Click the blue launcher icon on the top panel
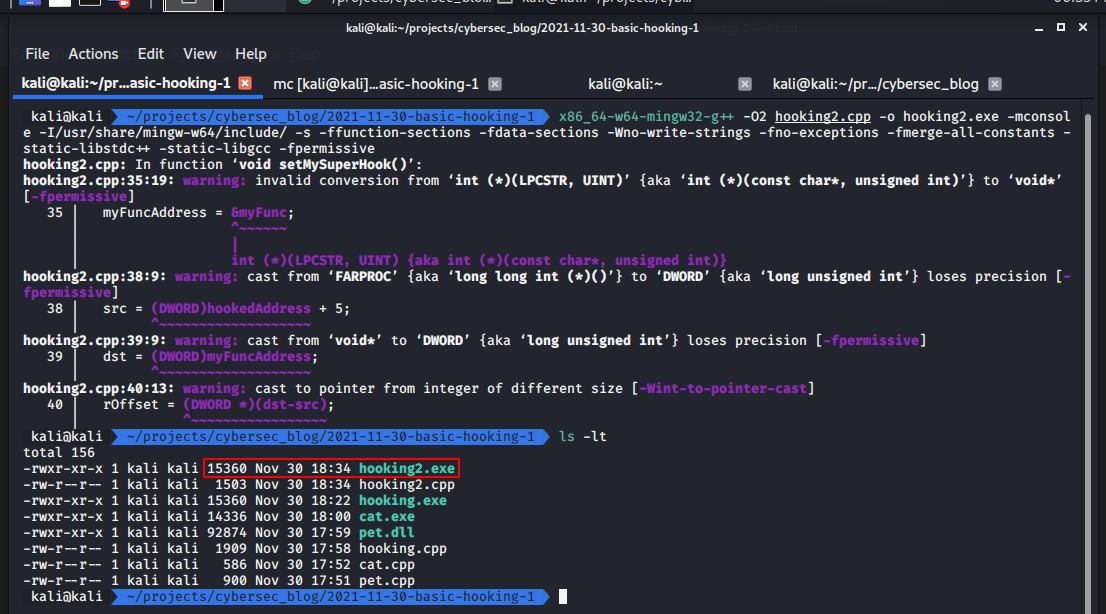This screenshot has height=614, width=1106. 28,4
